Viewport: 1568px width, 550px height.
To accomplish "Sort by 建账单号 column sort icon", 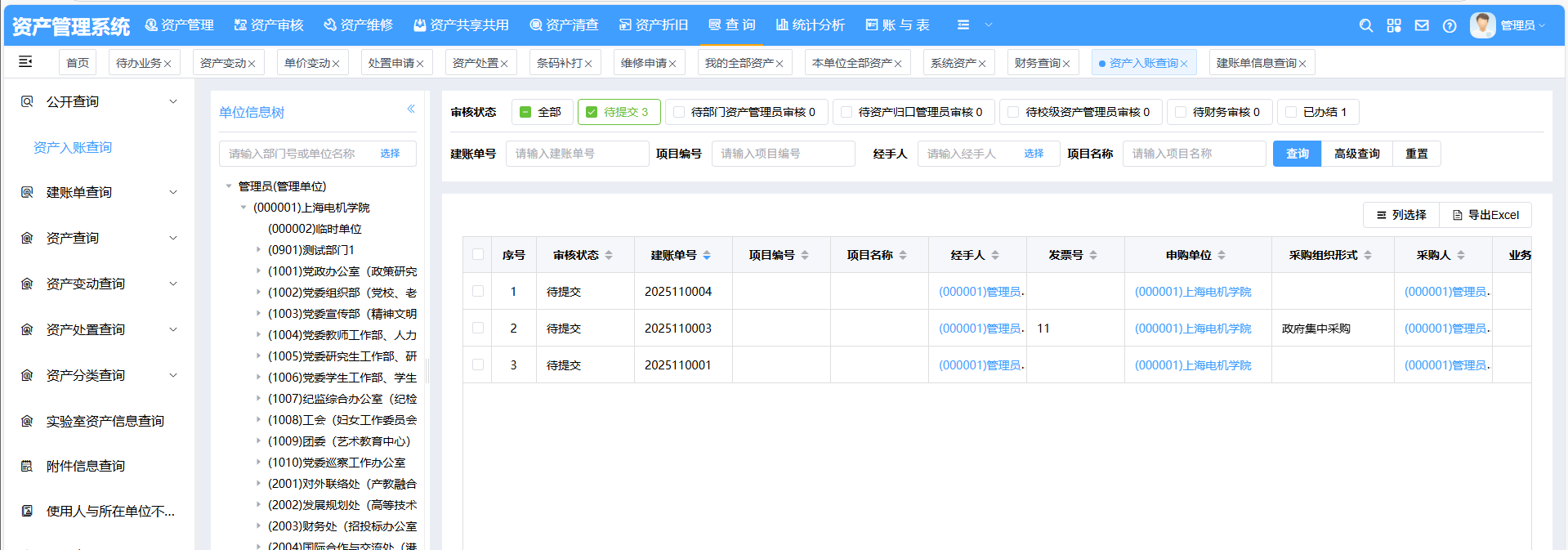I will pos(707,255).
